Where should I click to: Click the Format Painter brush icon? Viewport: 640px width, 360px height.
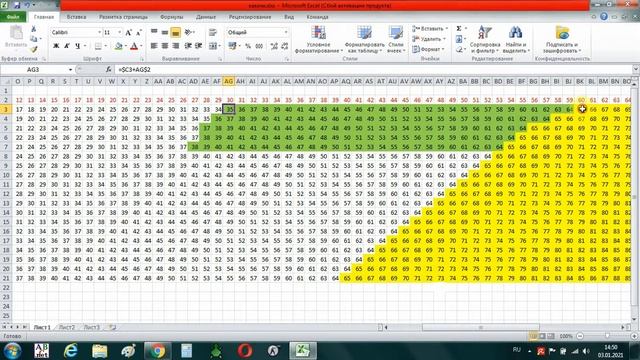tap(33, 49)
